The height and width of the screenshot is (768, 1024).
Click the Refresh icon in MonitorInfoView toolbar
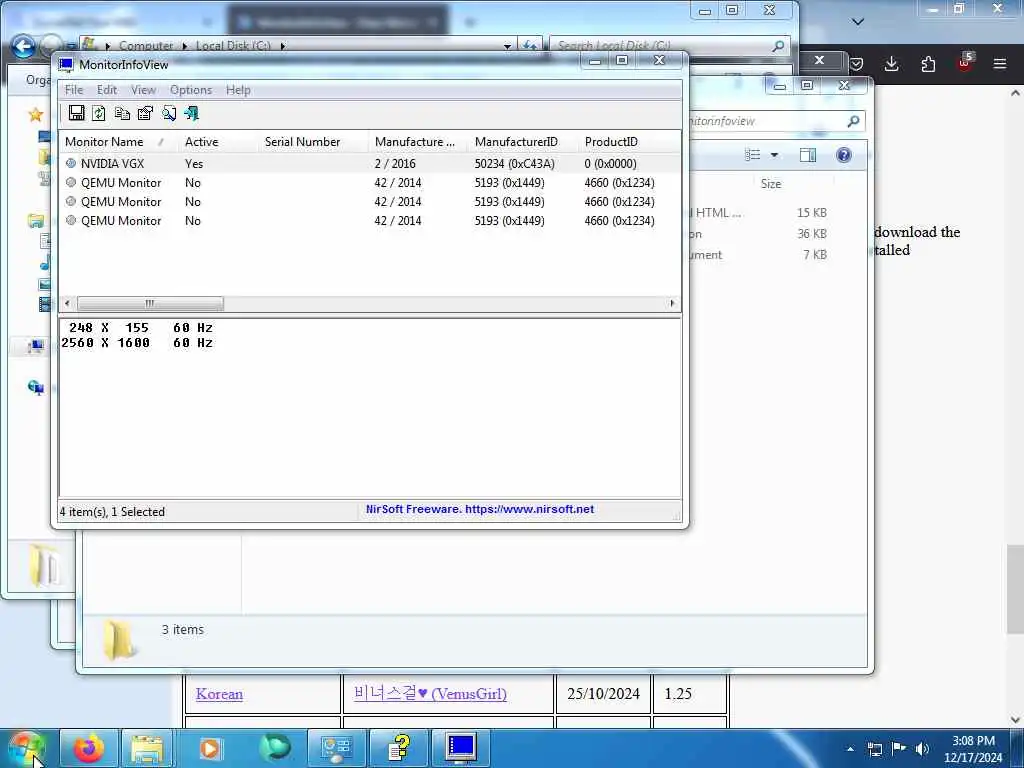99,114
